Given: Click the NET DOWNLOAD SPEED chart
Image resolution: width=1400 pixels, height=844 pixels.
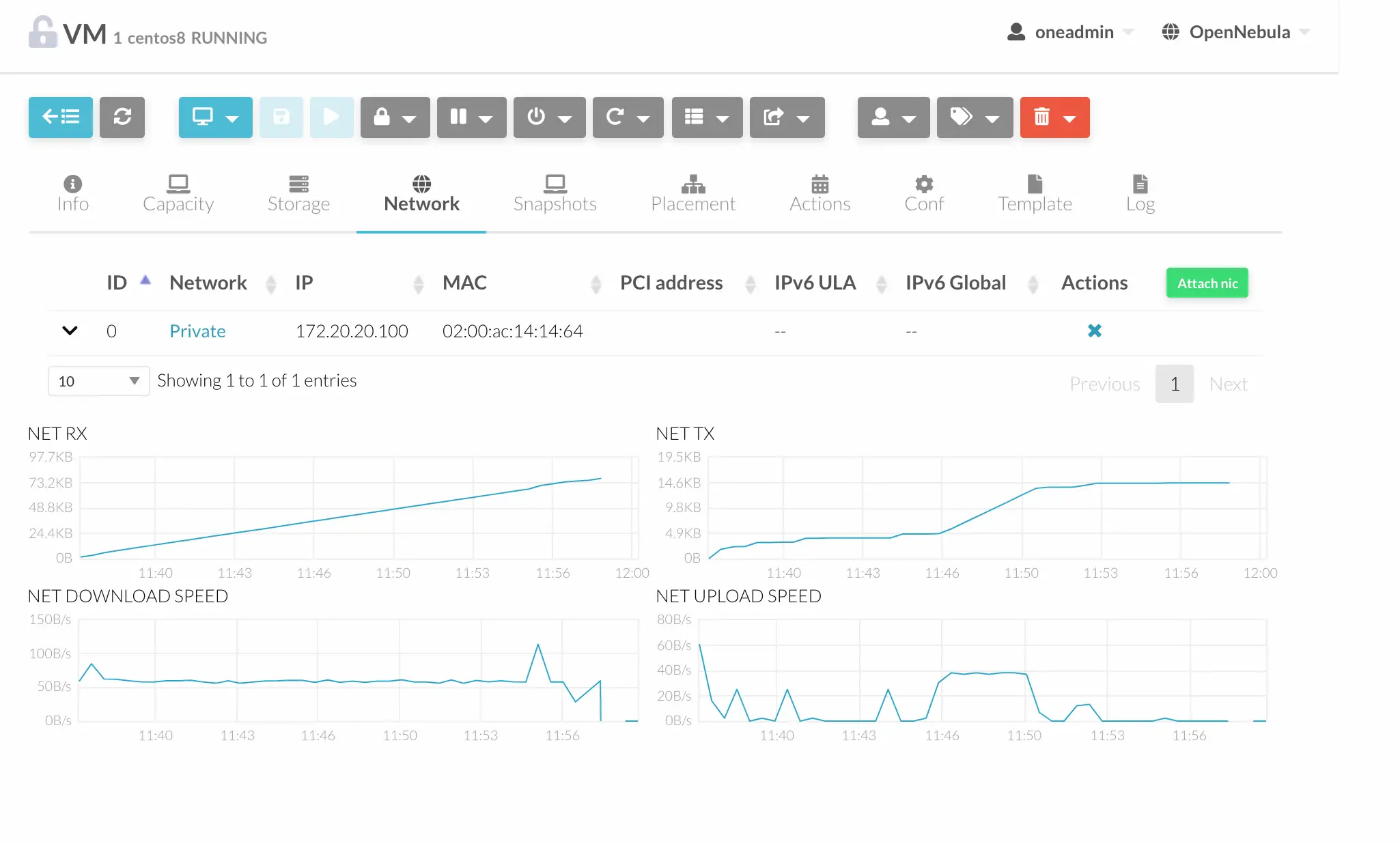Looking at the screenshot, I should [359, 670].
